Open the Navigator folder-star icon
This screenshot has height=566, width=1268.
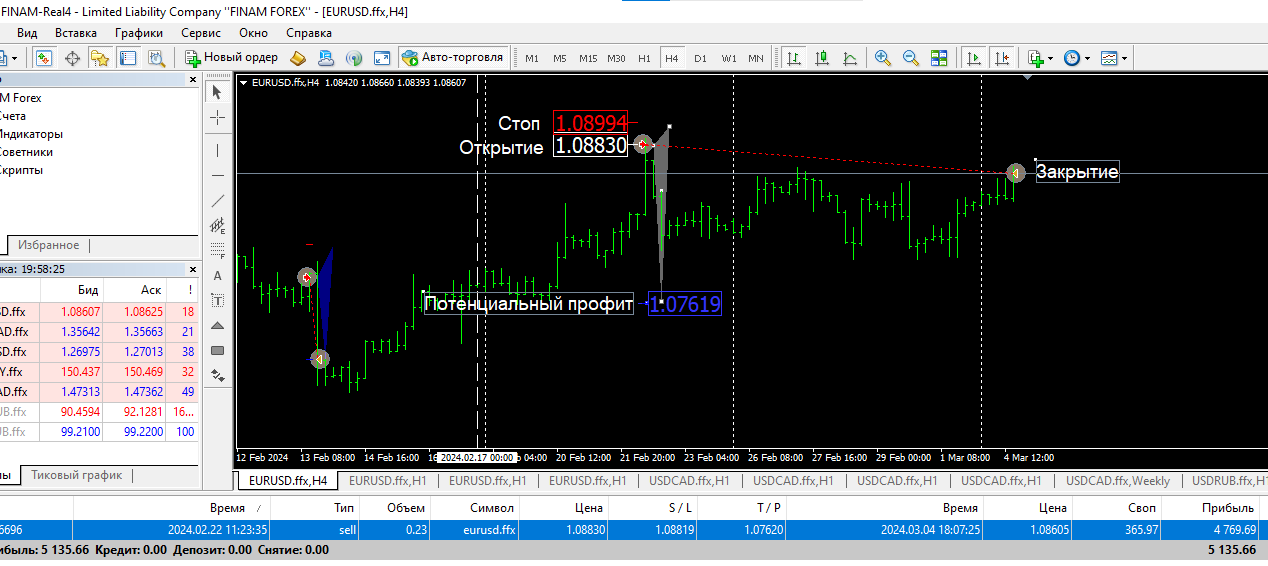pyautogui.click(x=99, y=58)
